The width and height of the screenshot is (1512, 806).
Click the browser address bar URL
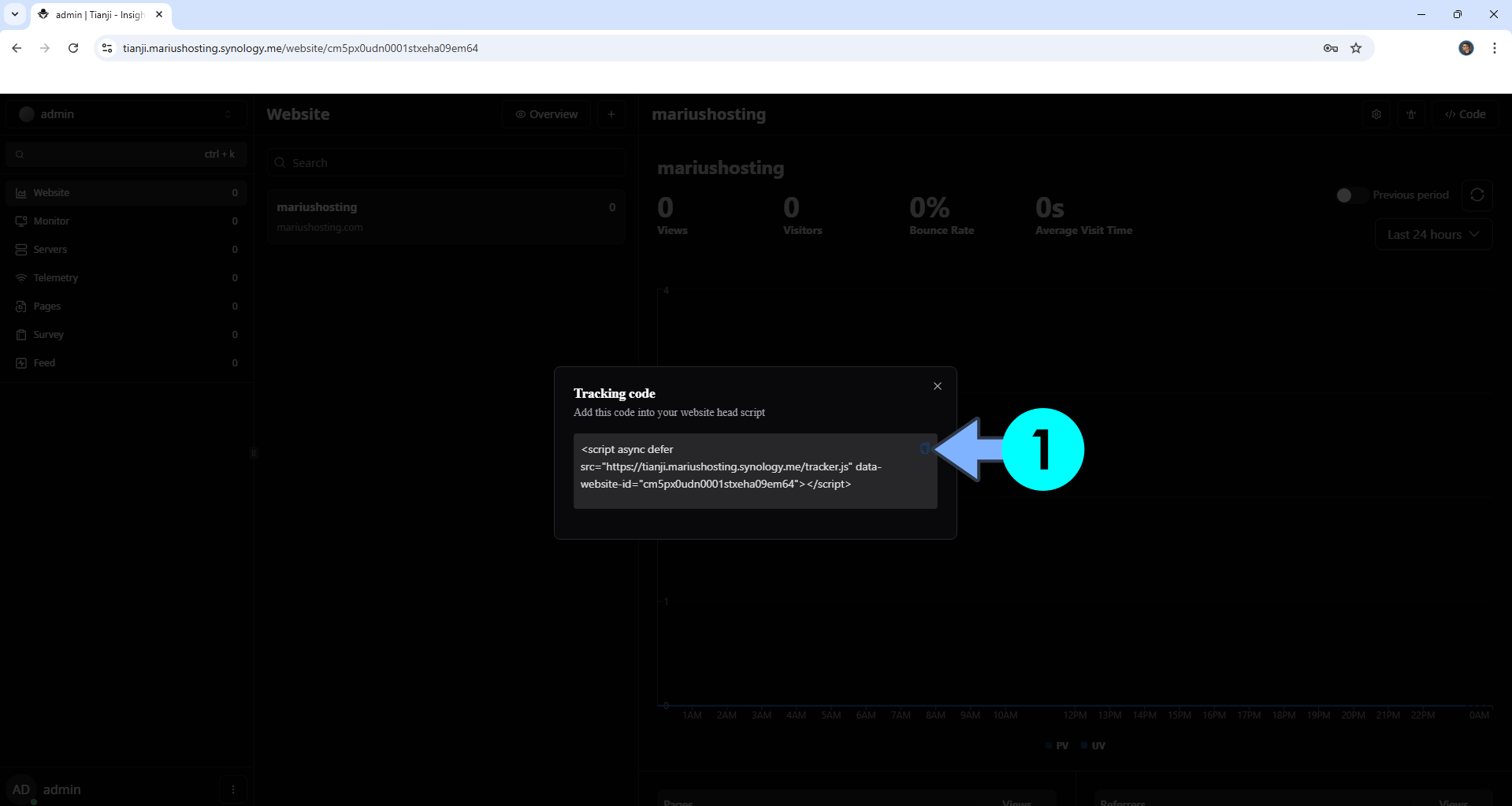pyautogui.click(x=300, y=48)
